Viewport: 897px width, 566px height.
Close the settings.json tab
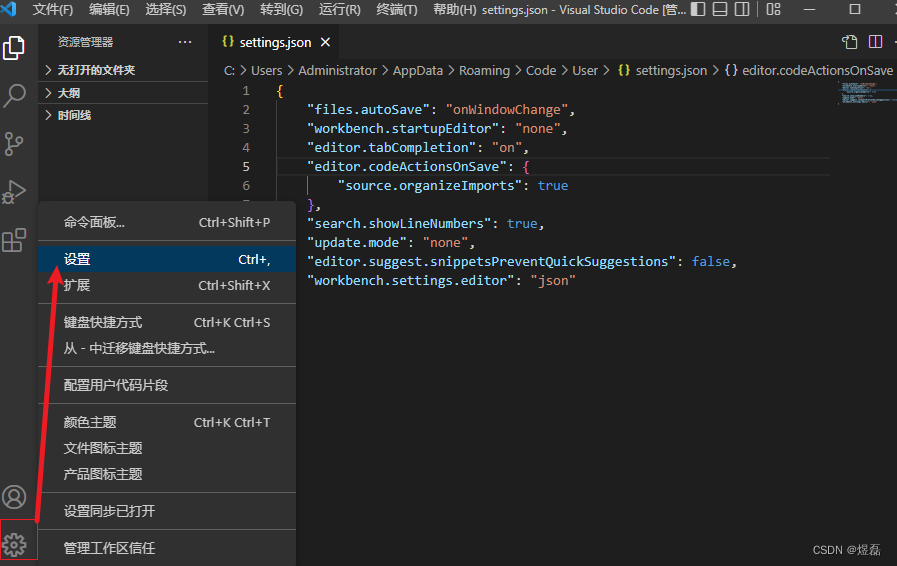tap(326, 42)
